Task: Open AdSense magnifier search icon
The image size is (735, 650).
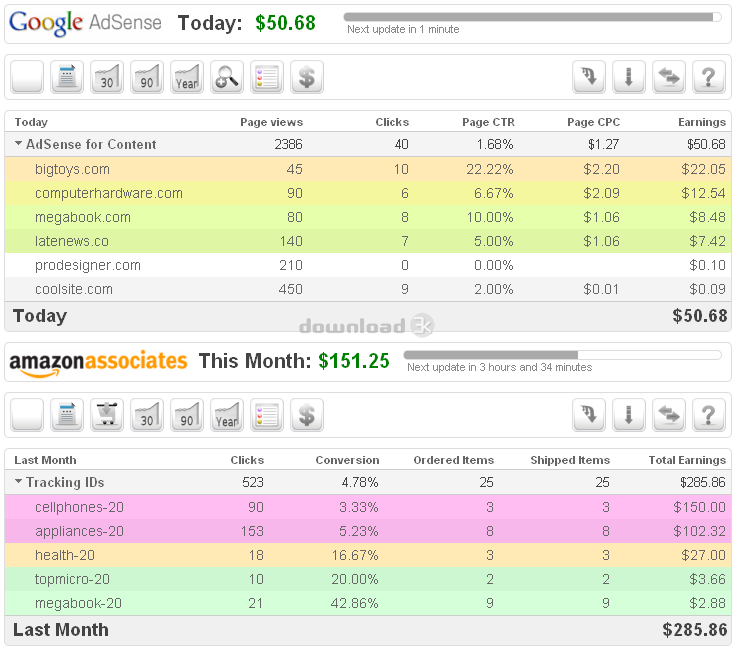Action: [x=227, y=76]
